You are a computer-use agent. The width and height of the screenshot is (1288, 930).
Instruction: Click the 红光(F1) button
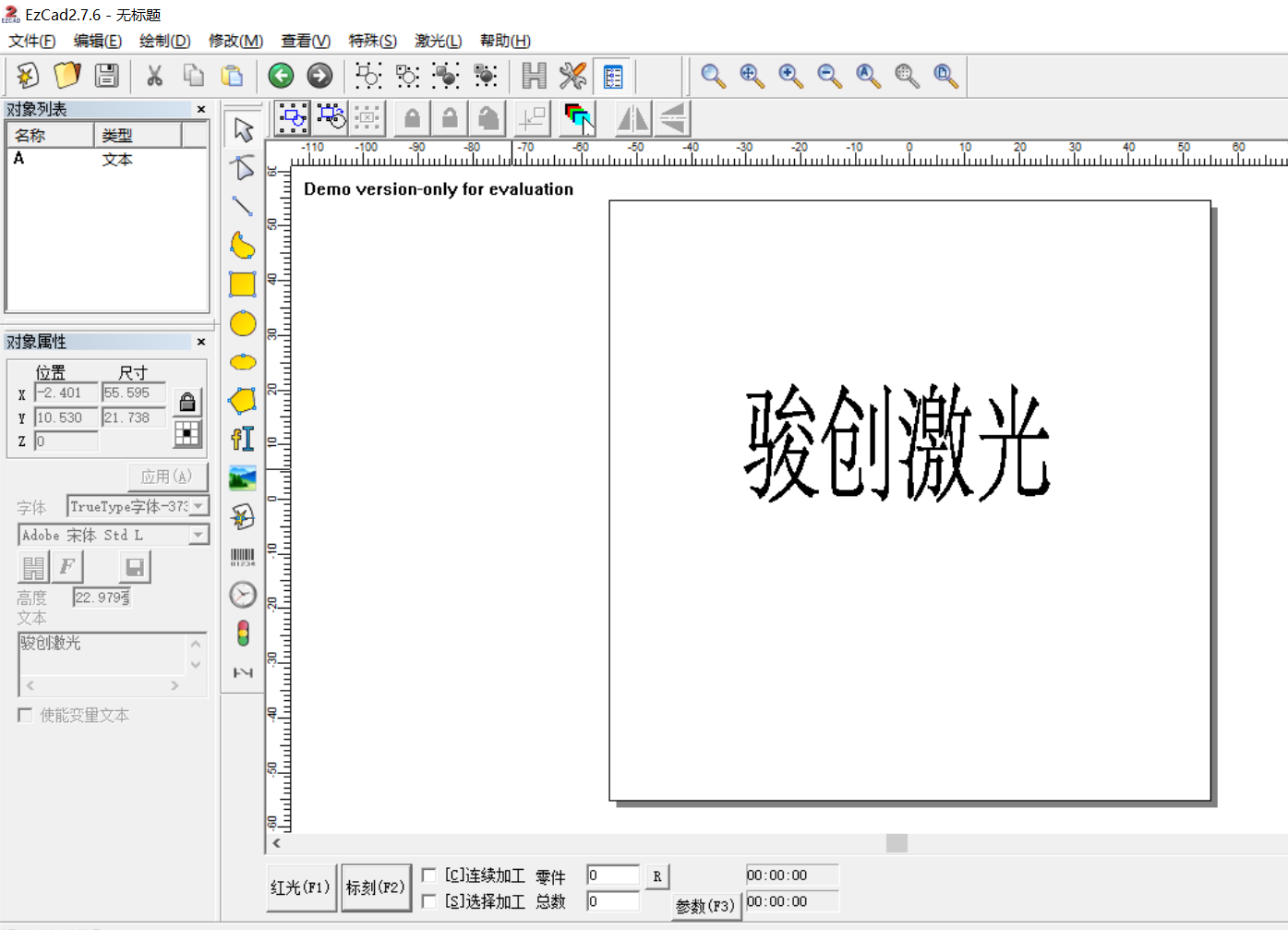click(x=301, y=888)
